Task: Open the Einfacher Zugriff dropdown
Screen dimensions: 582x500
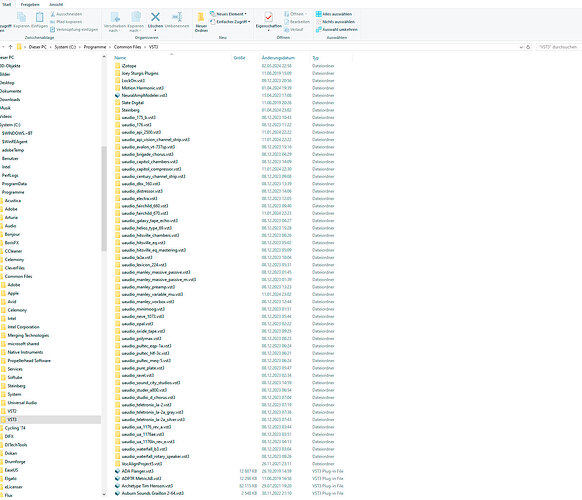Action: pos(230,22)
